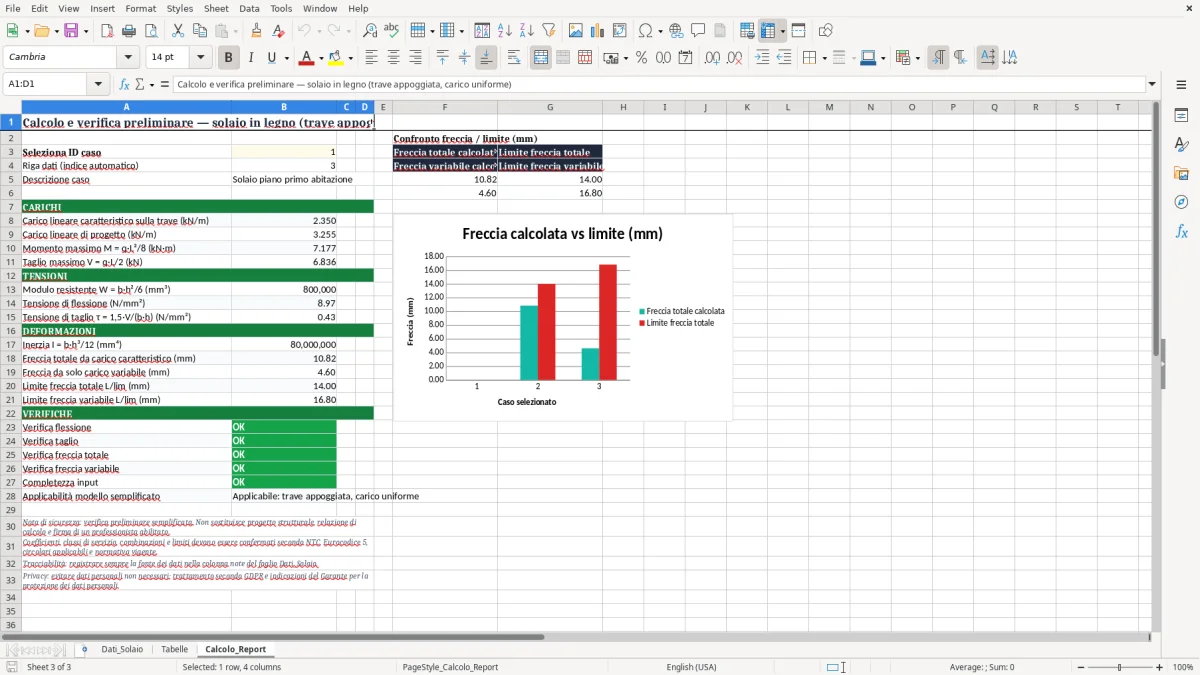Toggle Left-to-Right text direction
Image resolution: width=1200 pixels, height=675 pixels.
[938, 58]
